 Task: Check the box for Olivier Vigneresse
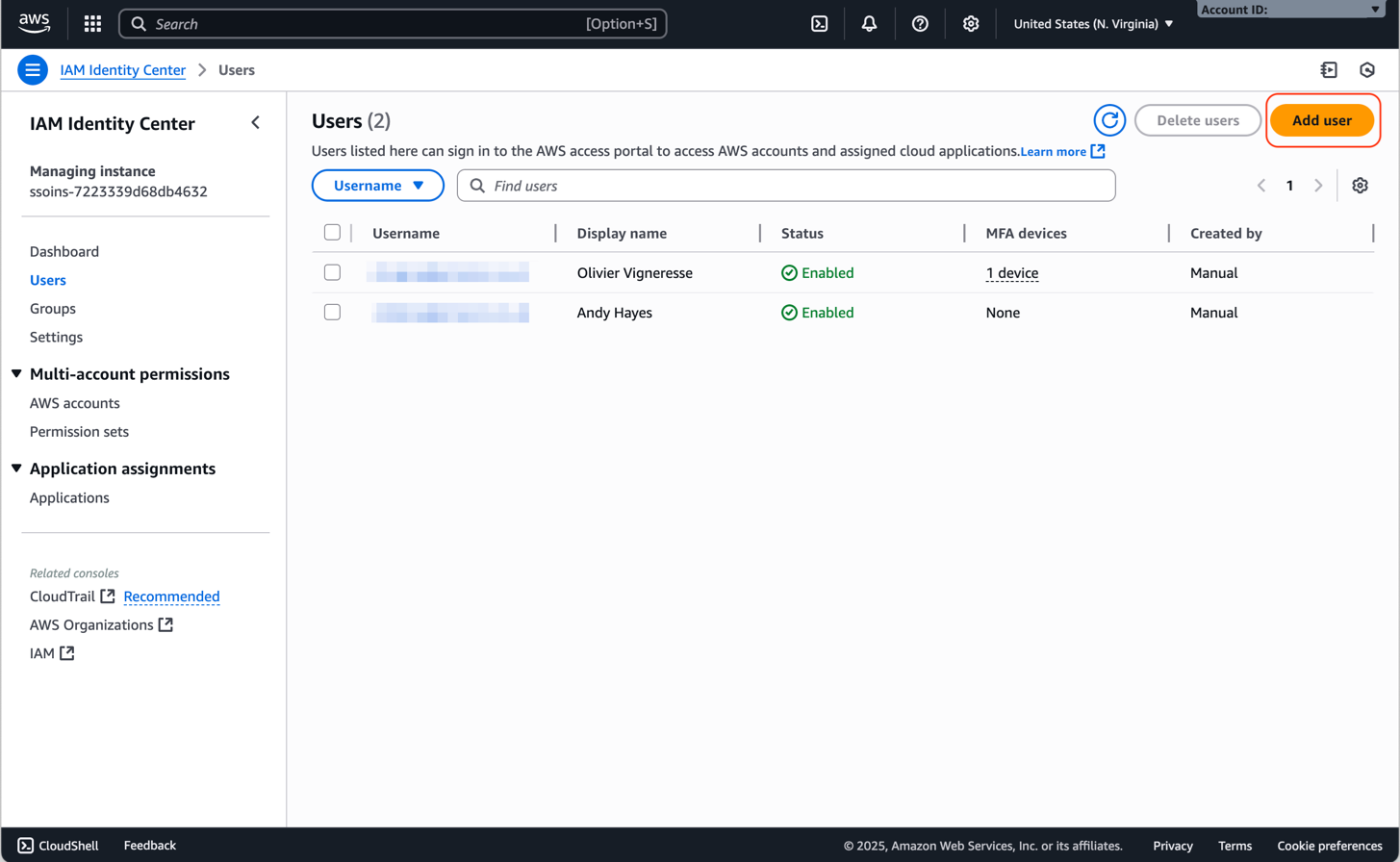tap(332, 273)
